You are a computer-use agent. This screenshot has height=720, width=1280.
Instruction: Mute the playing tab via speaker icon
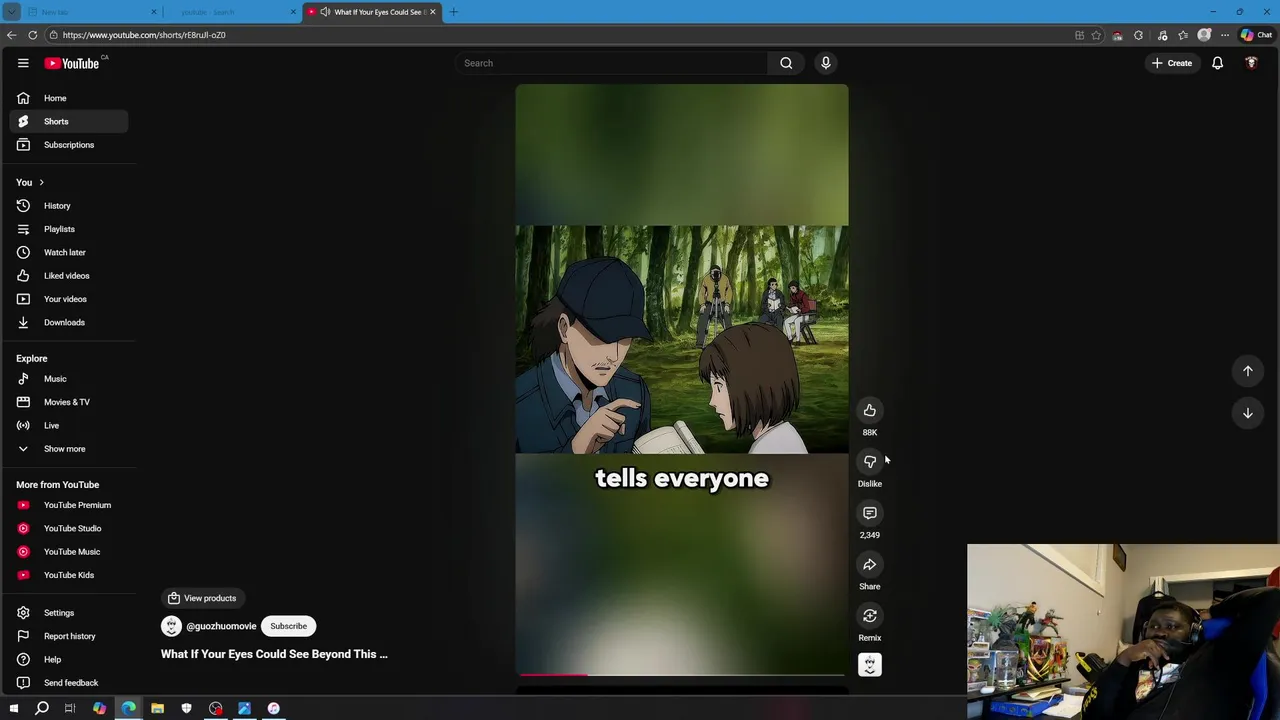(x=325, y=12)
